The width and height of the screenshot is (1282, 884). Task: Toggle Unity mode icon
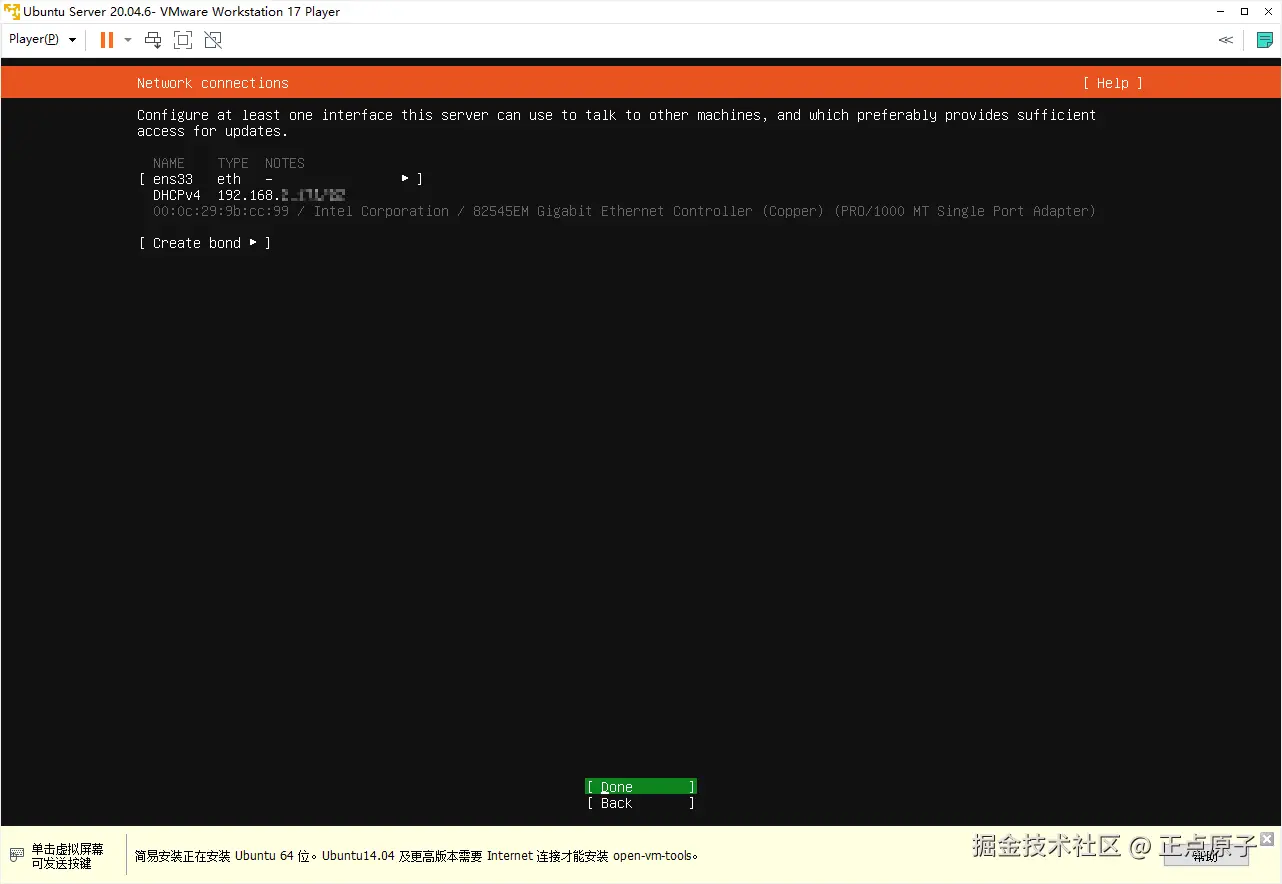click(213, 40)
